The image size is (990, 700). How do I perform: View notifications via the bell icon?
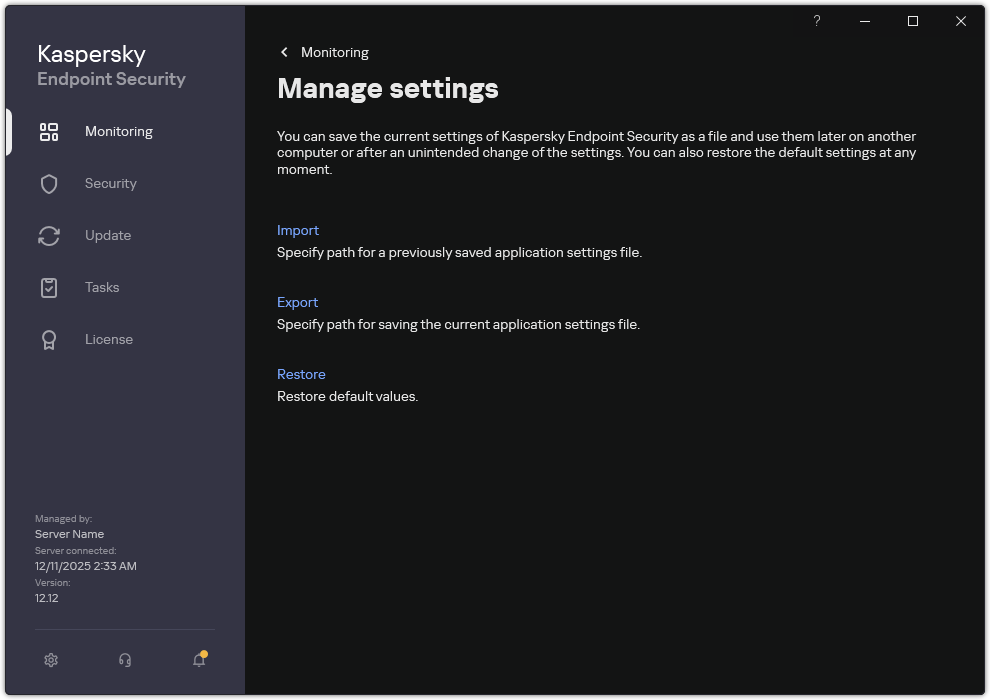point(197,660)
